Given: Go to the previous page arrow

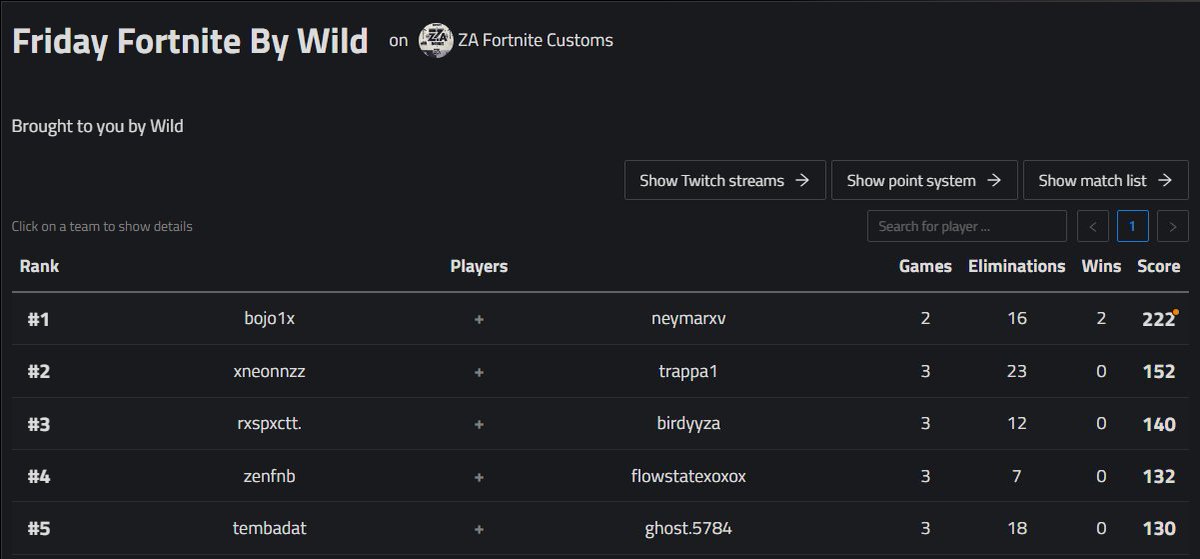Looking at the screenshot, I should pos(1093,226).
